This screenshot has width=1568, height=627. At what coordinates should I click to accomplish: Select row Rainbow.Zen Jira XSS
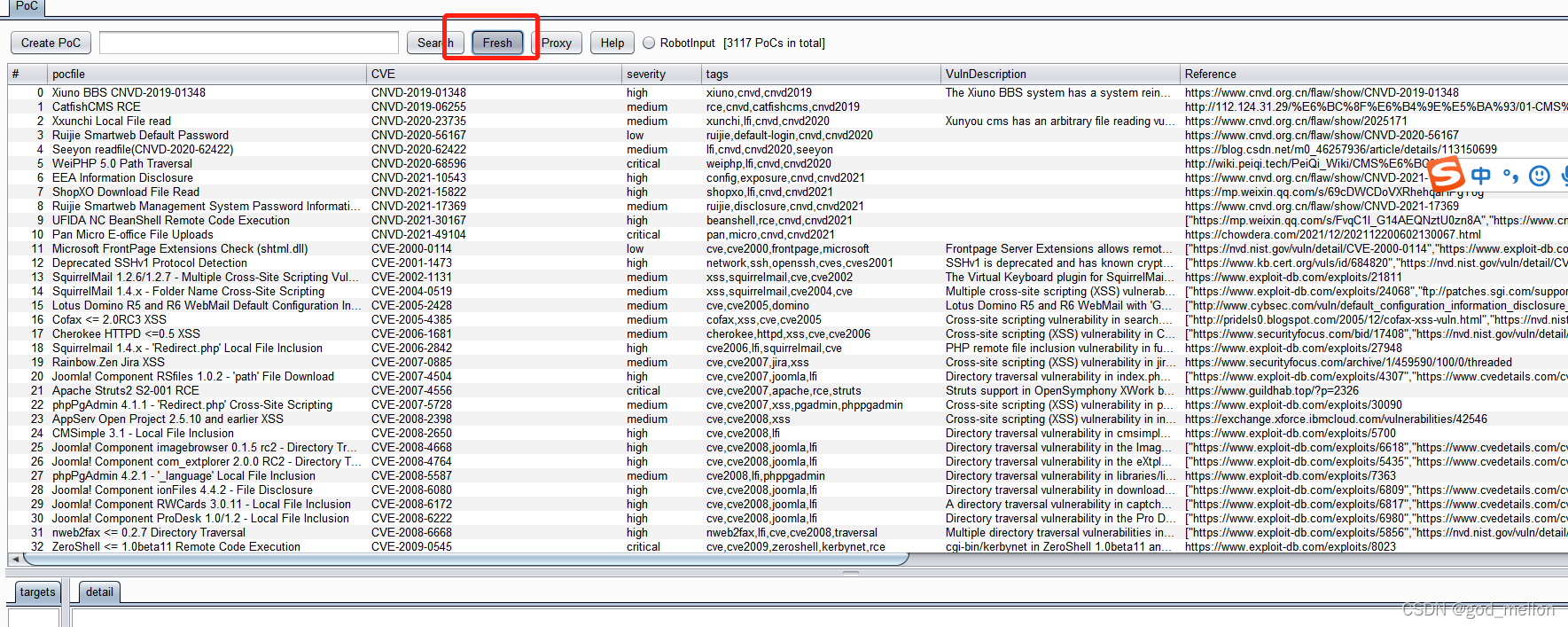(788, 362)
